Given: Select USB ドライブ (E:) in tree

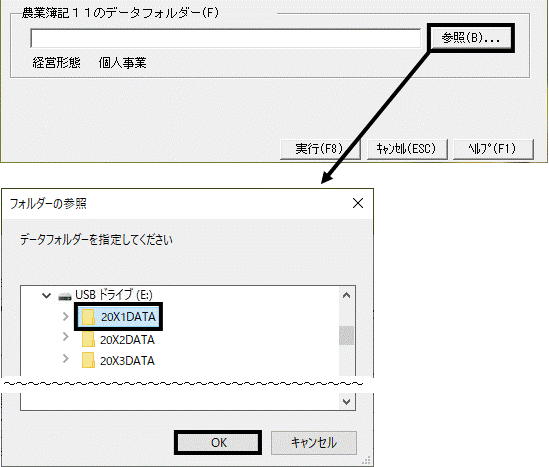Looking at the screenshot, I should pos(114,295).
